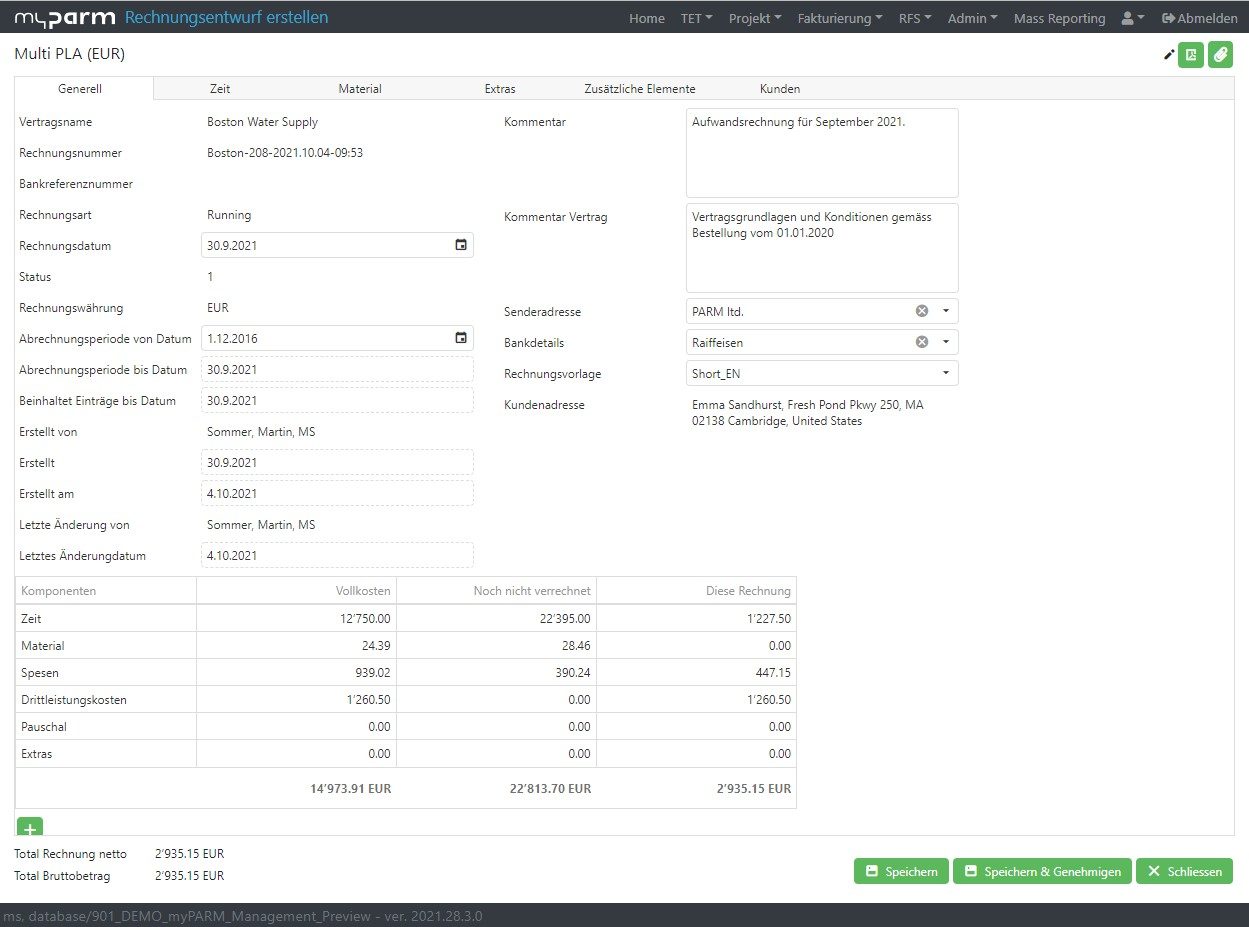The height and width of the screenshot is (927, 1249).
Task: Clear the Senderadresse selection
Action: tap(922, 311)
